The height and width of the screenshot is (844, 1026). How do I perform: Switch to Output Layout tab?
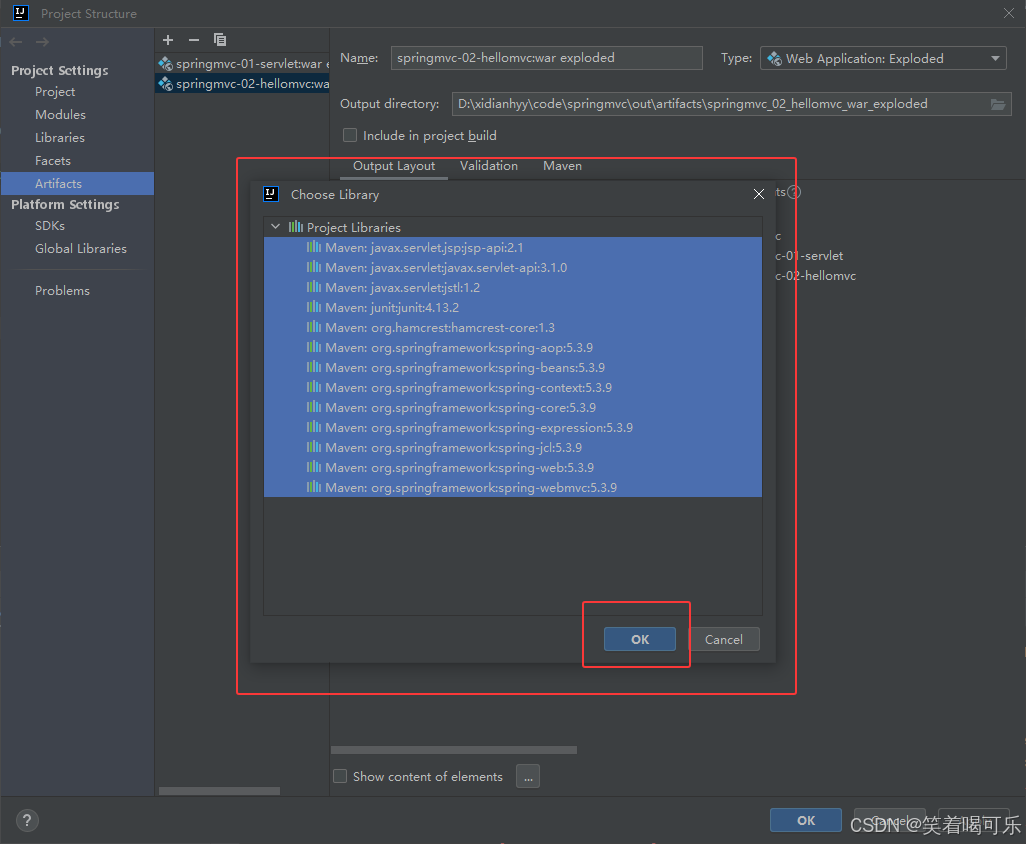coord(394,166)
